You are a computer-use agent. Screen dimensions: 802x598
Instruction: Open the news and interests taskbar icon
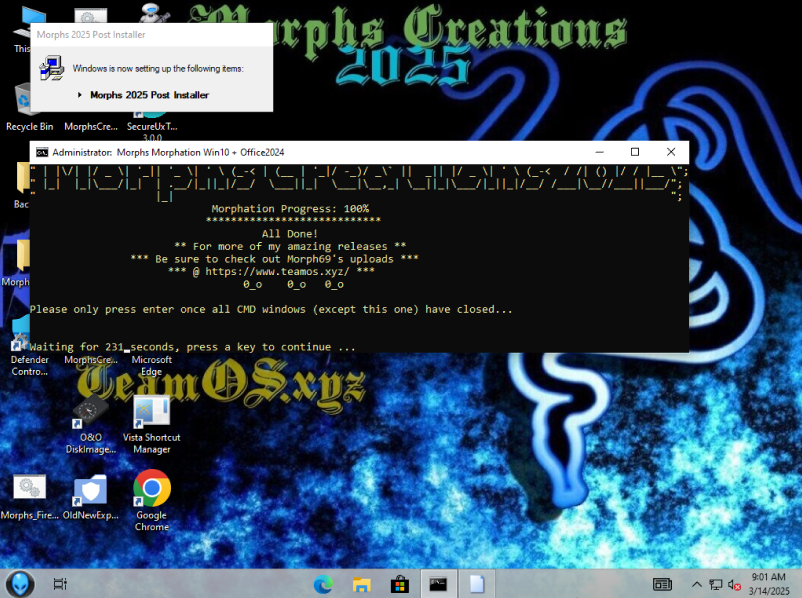click(x=662, y=584)
